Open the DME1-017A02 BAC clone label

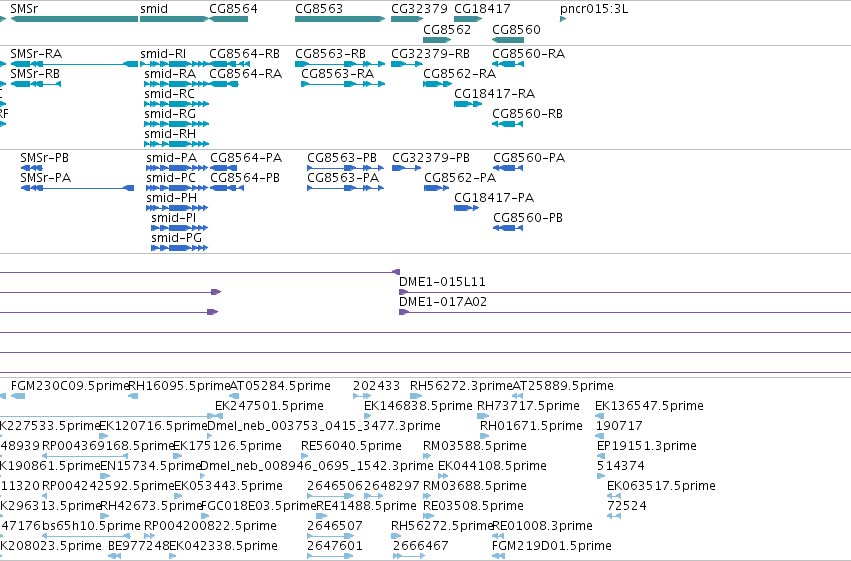click(443, 302)
